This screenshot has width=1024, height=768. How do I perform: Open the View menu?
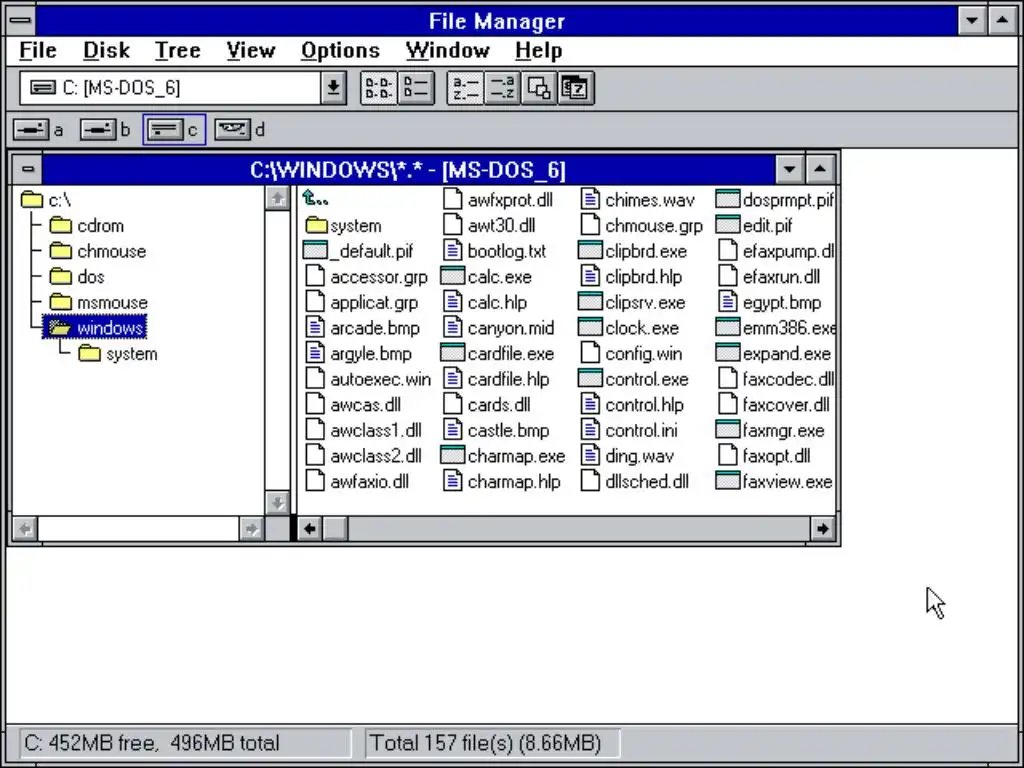pos(251,50)
